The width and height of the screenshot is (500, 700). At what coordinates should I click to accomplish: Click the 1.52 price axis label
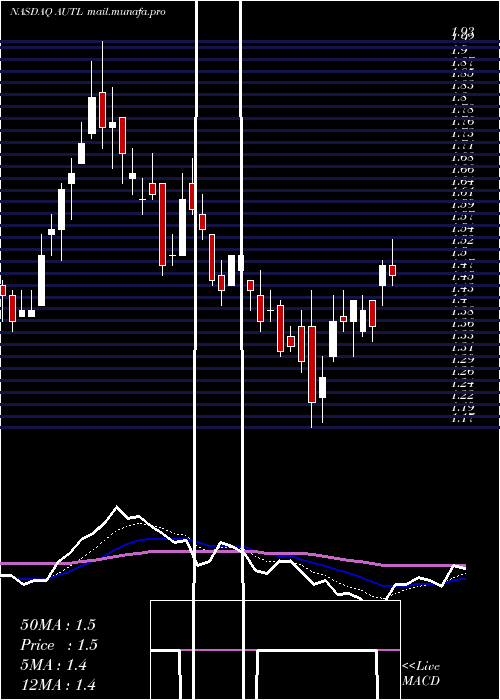[463, 241]
